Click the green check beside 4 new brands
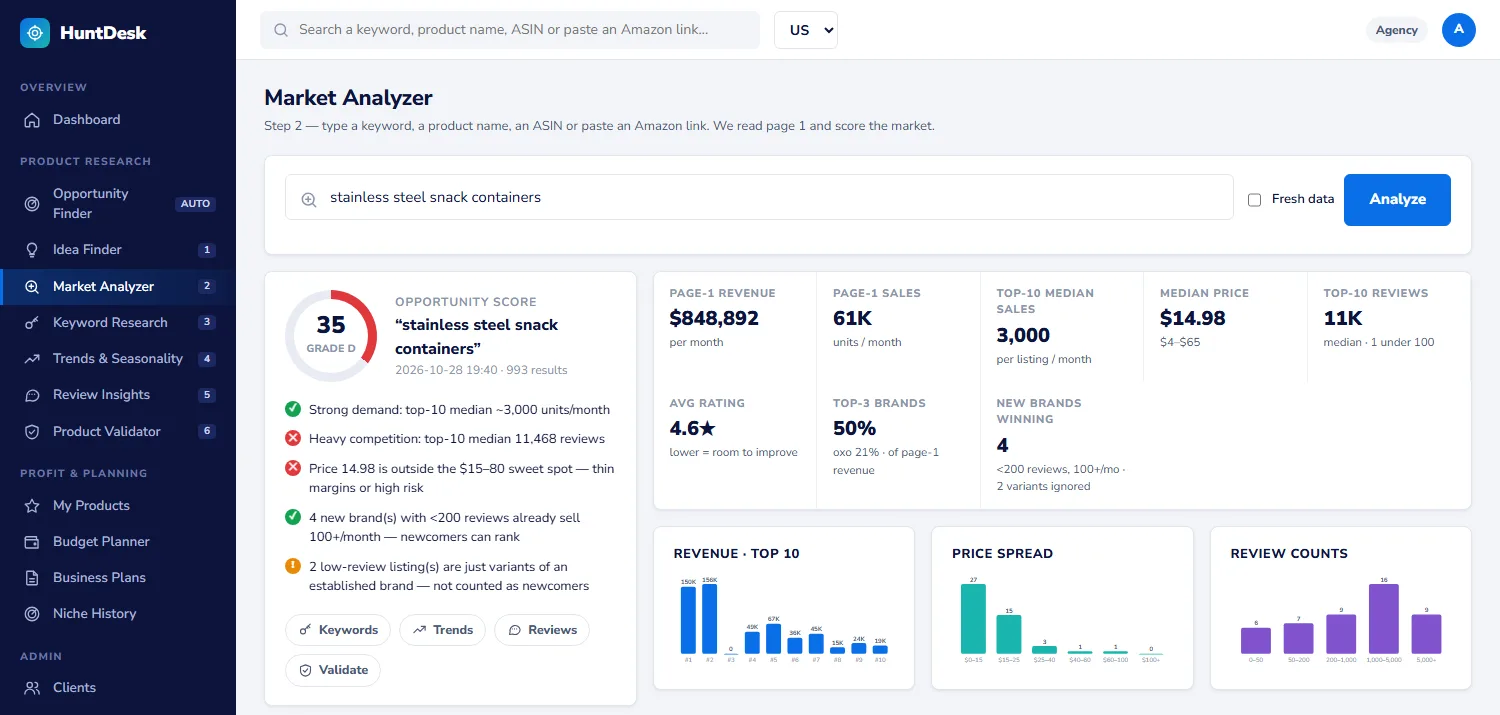This screenshot has width=1500, height=715. click(293, 517)
